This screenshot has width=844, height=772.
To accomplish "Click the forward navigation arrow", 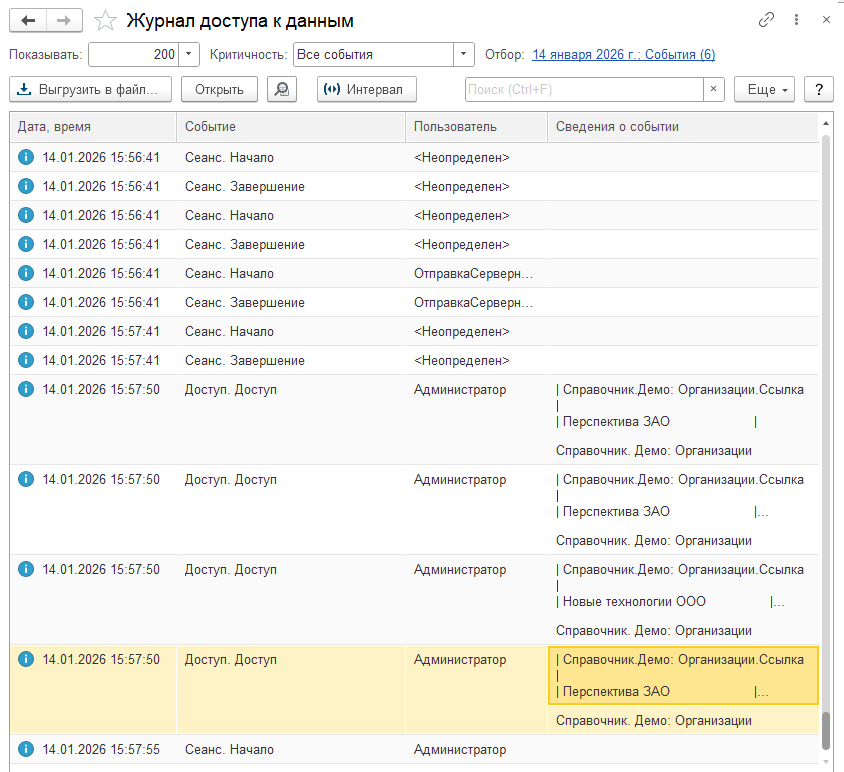I will point(64,20).
